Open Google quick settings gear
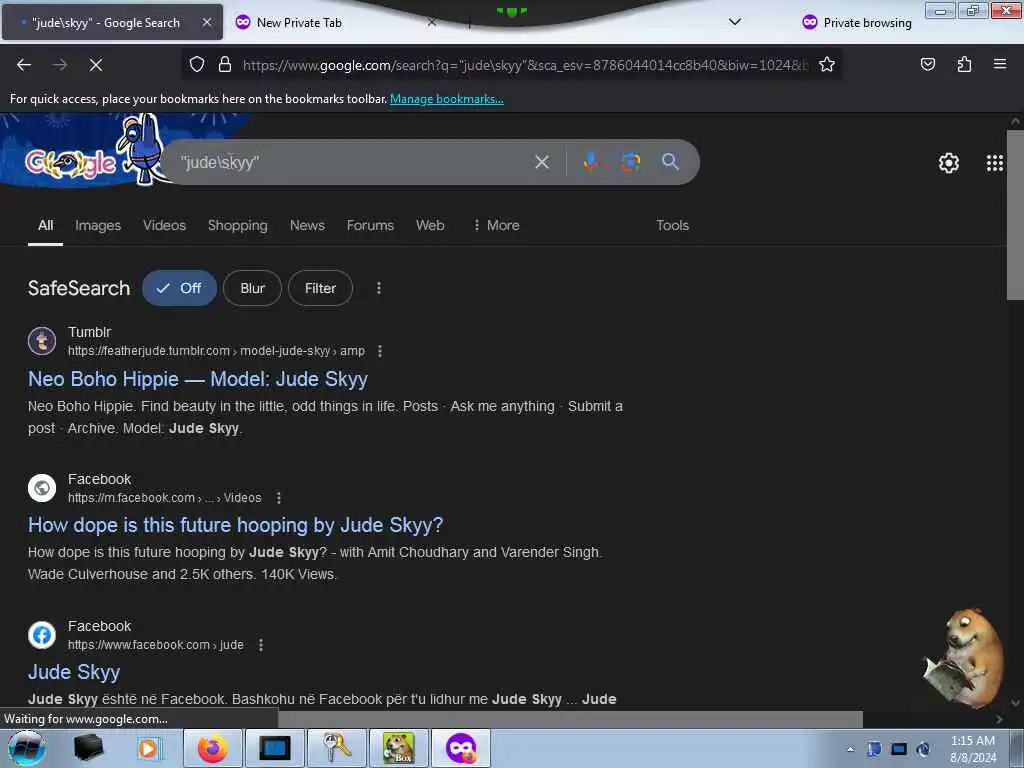 coord(948,163)
